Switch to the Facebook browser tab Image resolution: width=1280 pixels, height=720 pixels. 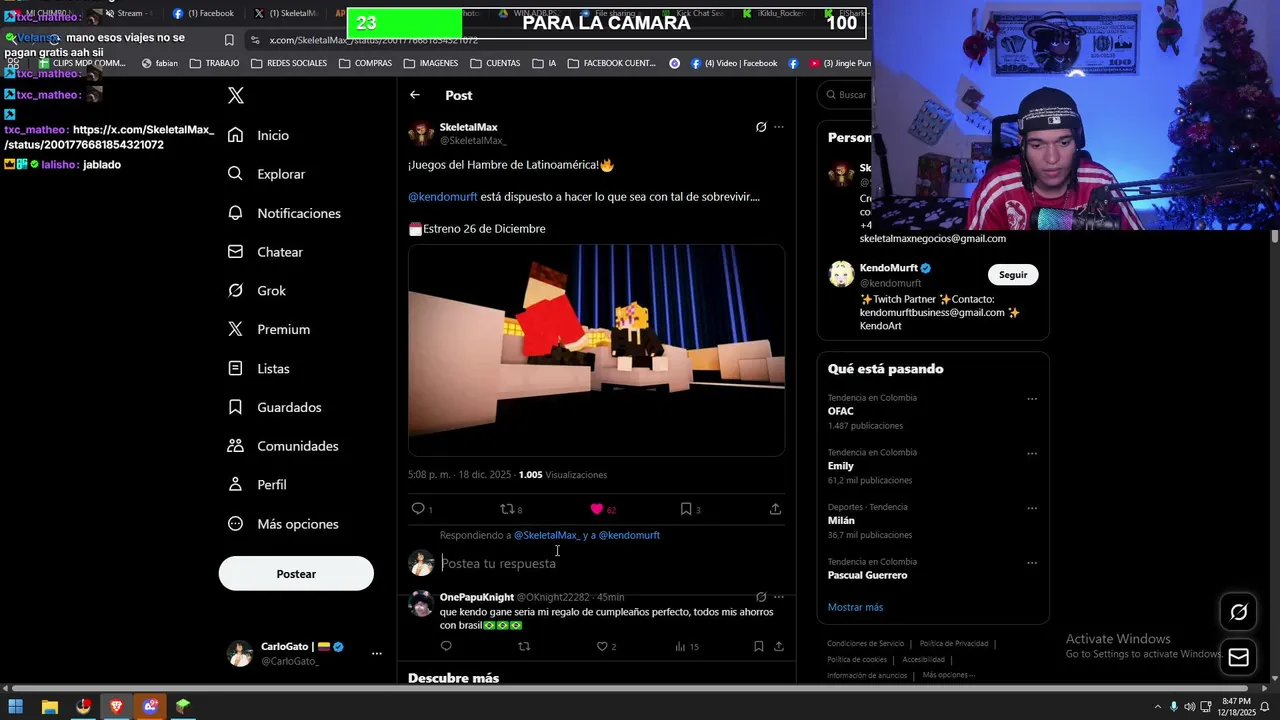tap(203, 13)
